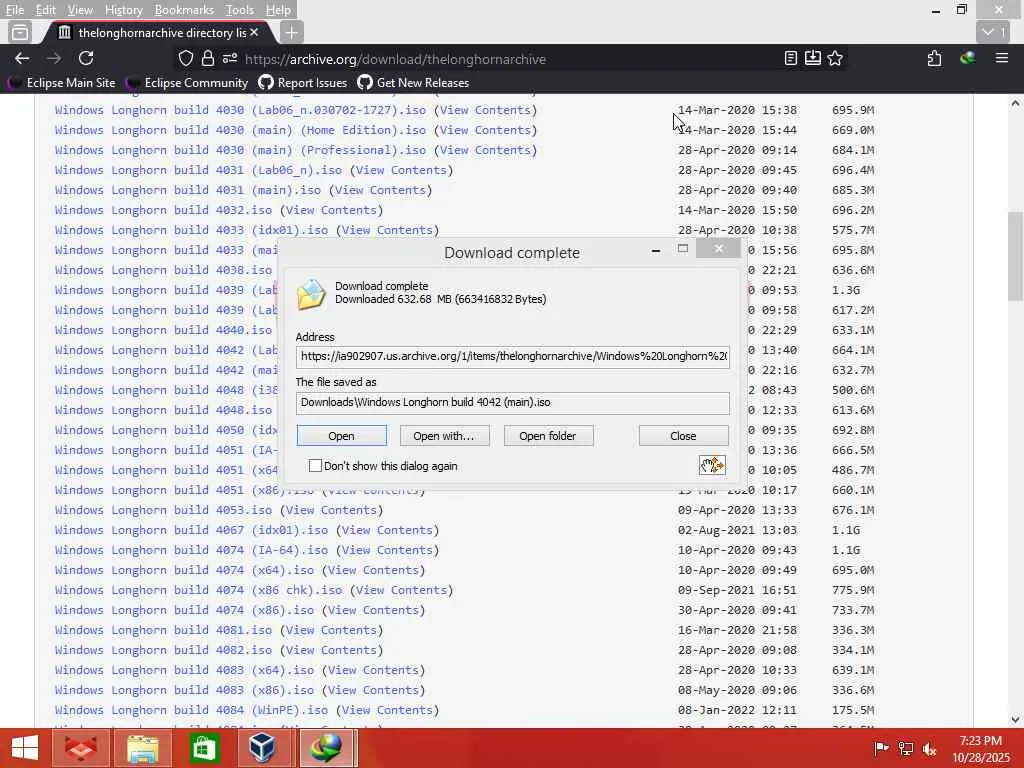Open the Windows Store taskbar icon
This screenshot has width=1024, height=768.
point(204,748)
